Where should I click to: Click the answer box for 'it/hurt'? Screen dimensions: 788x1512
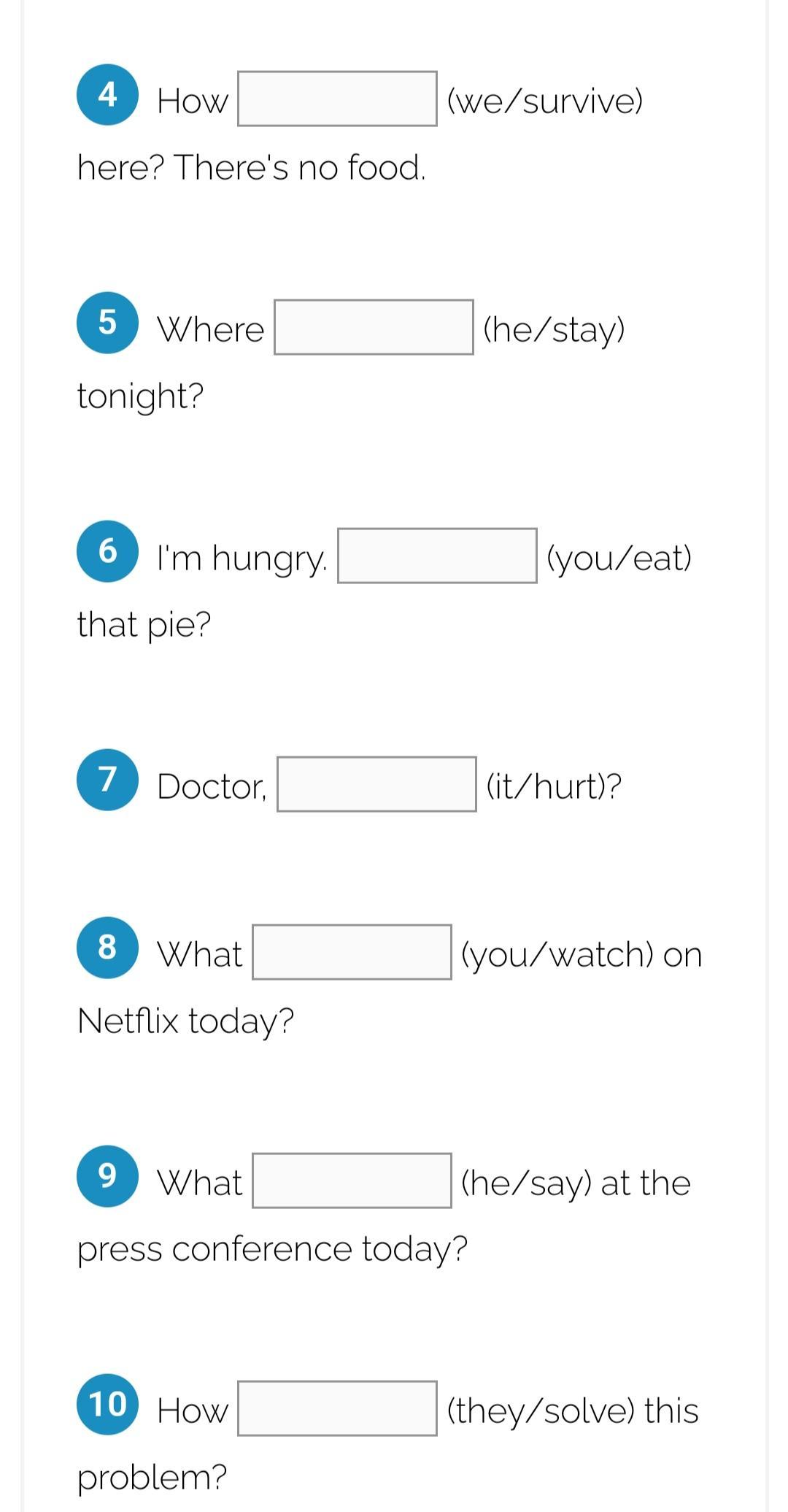[x=376, y=784]
